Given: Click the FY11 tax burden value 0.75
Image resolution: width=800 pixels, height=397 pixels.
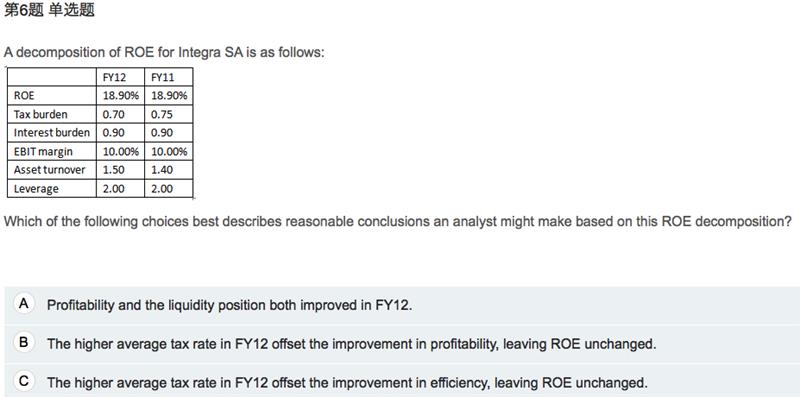Looking at the screenshot, I should pyautogui.click(x=162, y=114).
